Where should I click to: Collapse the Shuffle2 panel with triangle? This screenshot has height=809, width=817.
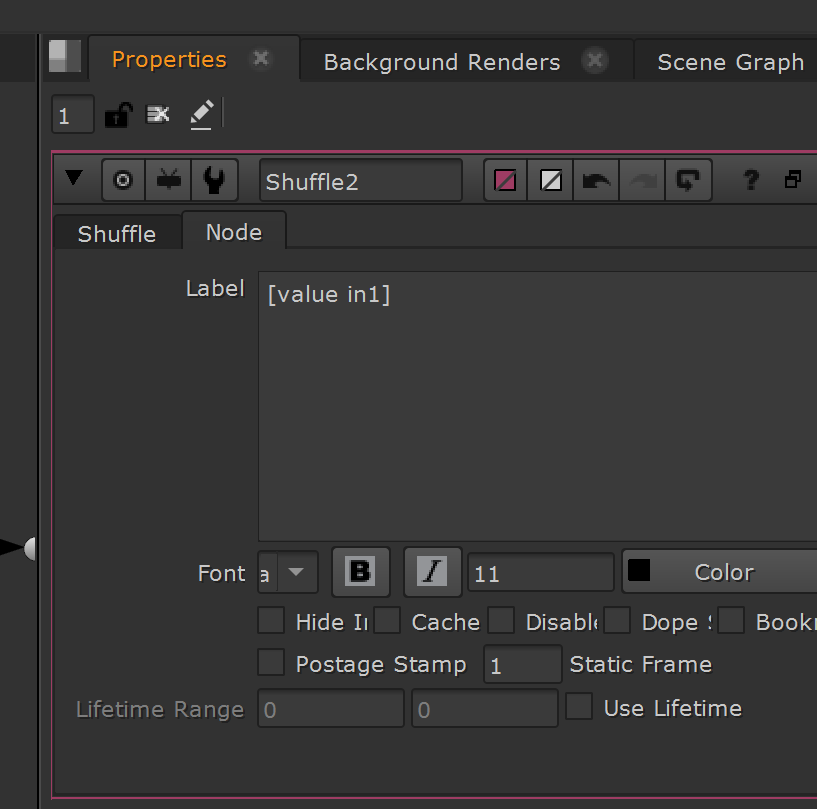point(74,178)
